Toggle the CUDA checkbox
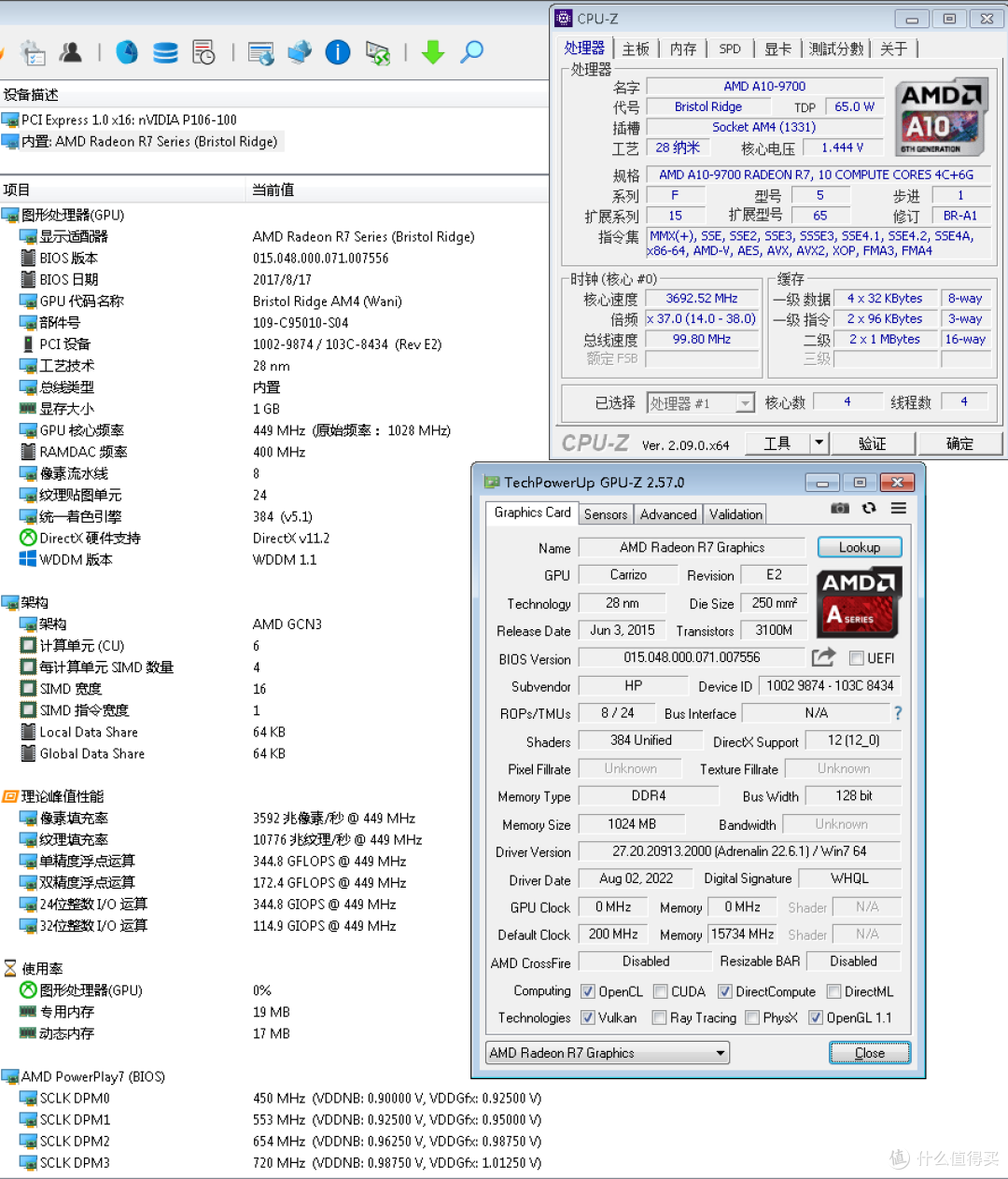This screenshot has width=1008, height=1179. (x=661, y=991)
